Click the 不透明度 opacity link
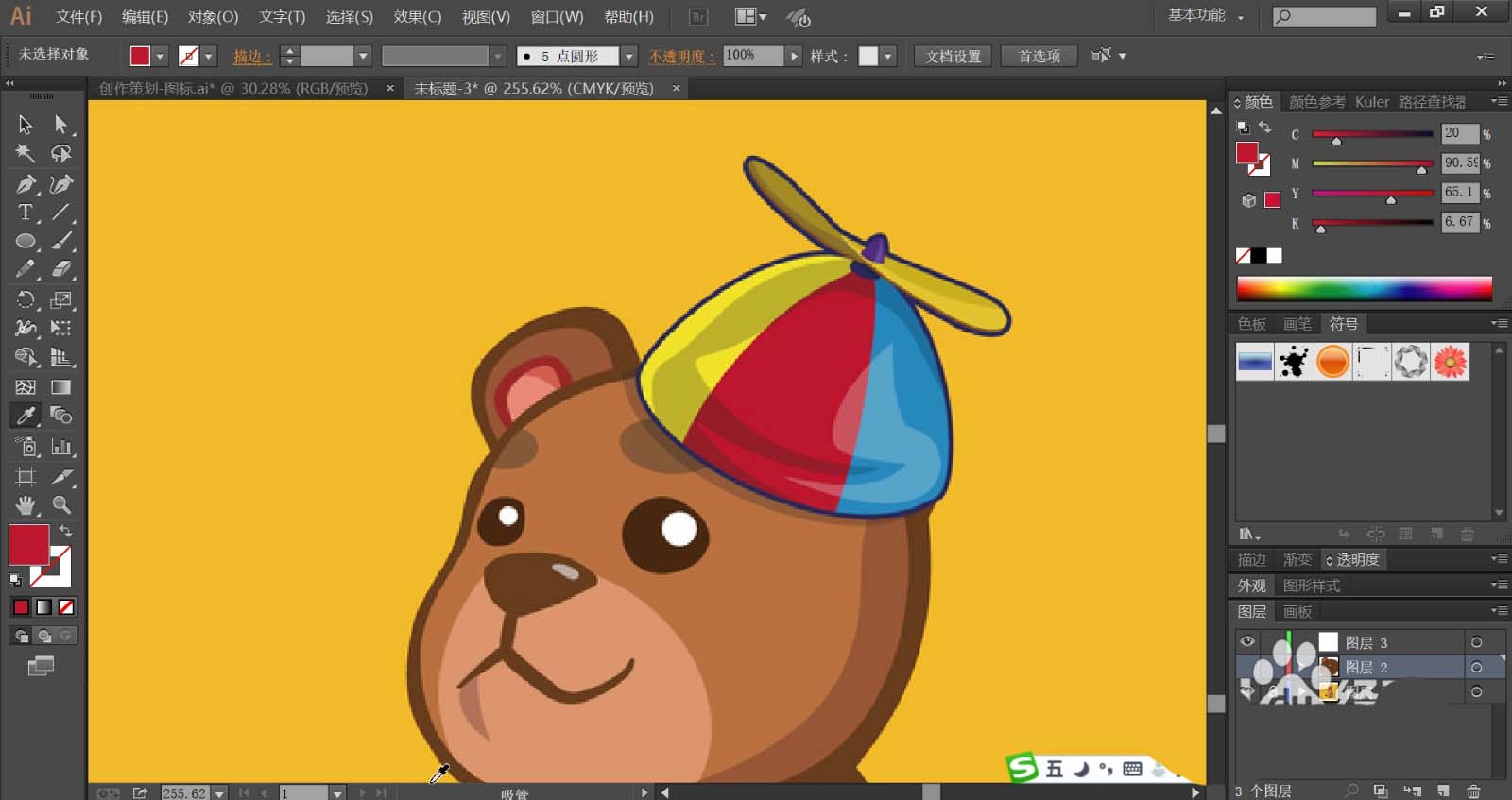Viewport: 1512px width, 800px height. tap(681, 57)
